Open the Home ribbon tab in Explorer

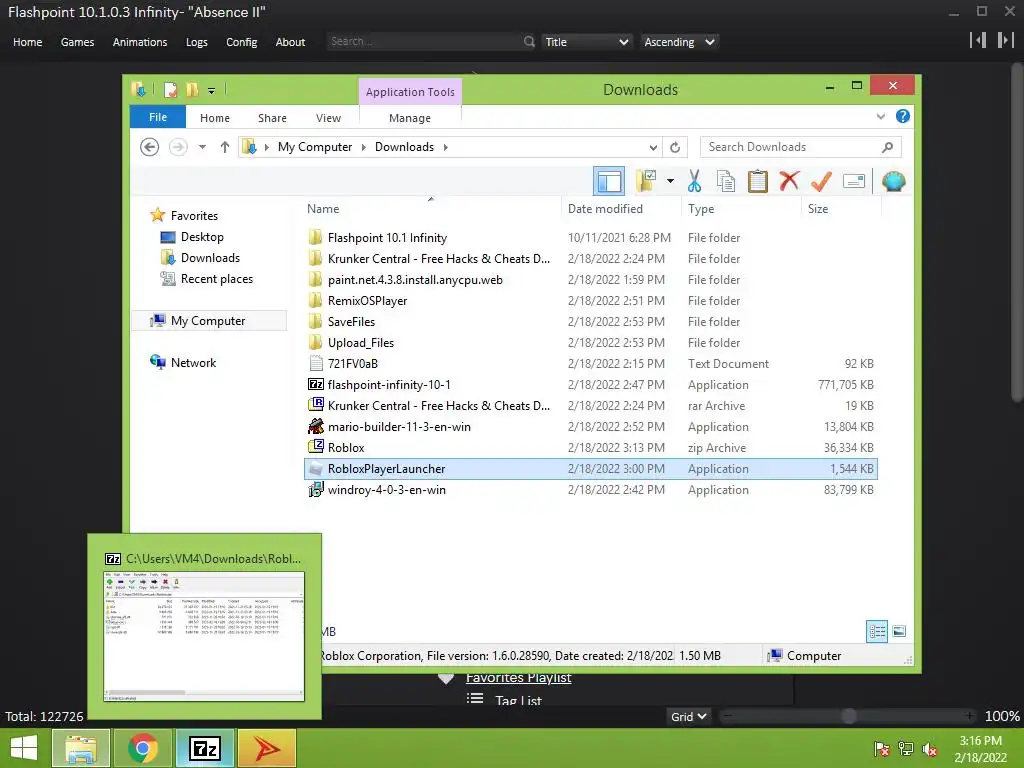[215, 118]
